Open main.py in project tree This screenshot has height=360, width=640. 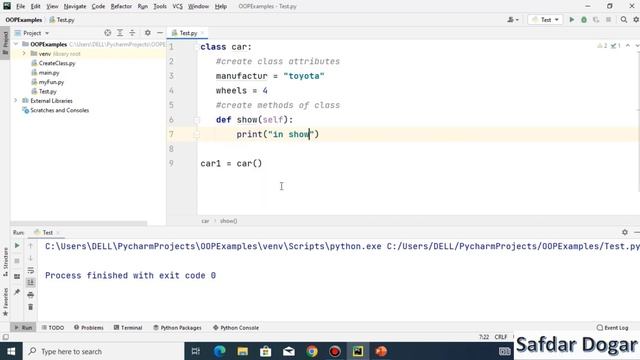pos(49,73)
